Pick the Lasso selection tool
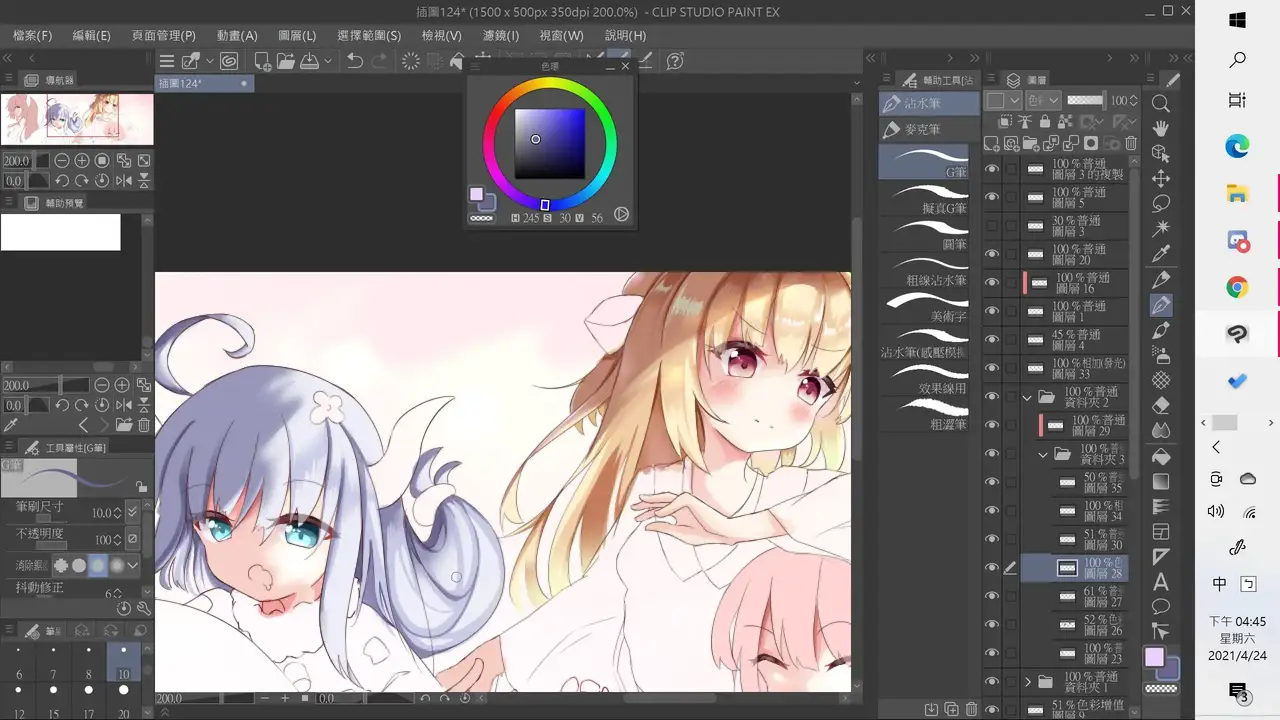 pos(1161,204)
